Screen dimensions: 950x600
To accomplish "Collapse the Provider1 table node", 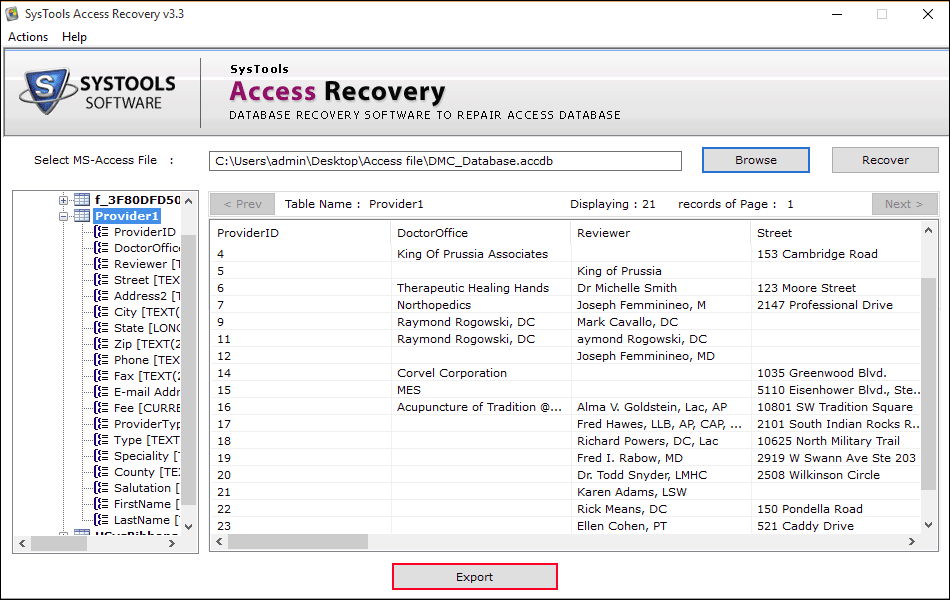I will 63,216.
